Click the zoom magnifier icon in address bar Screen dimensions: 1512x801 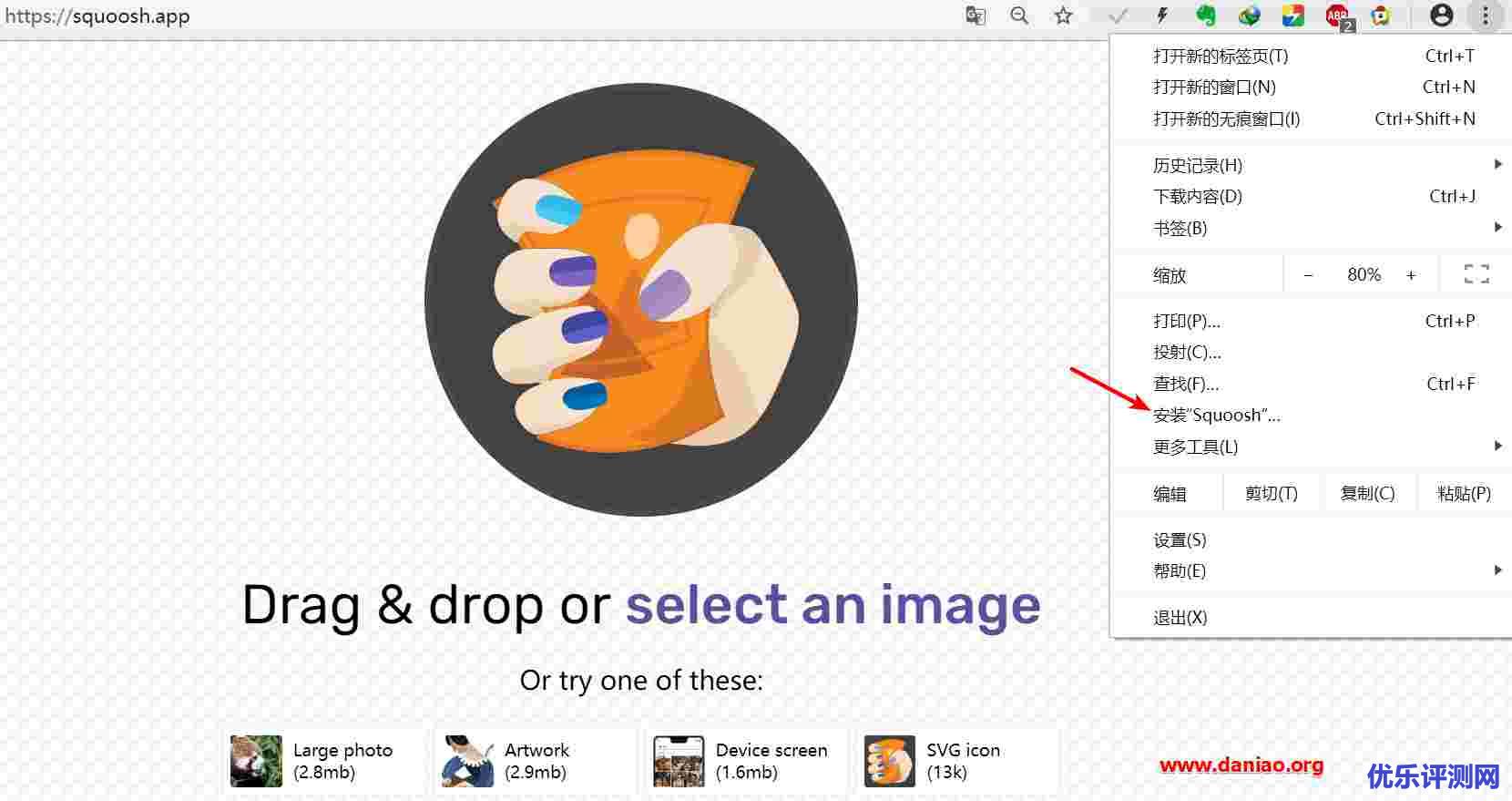[x=1019, y=15]
